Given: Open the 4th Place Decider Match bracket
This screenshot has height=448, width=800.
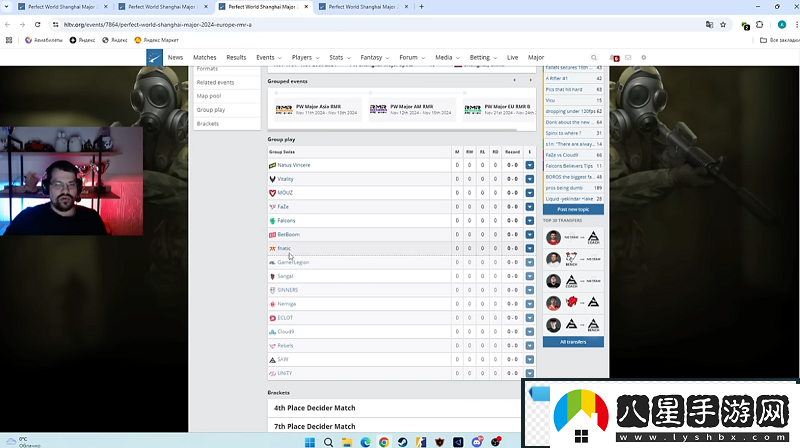Looking at the screenshot, I should click(x=315, y=408).
